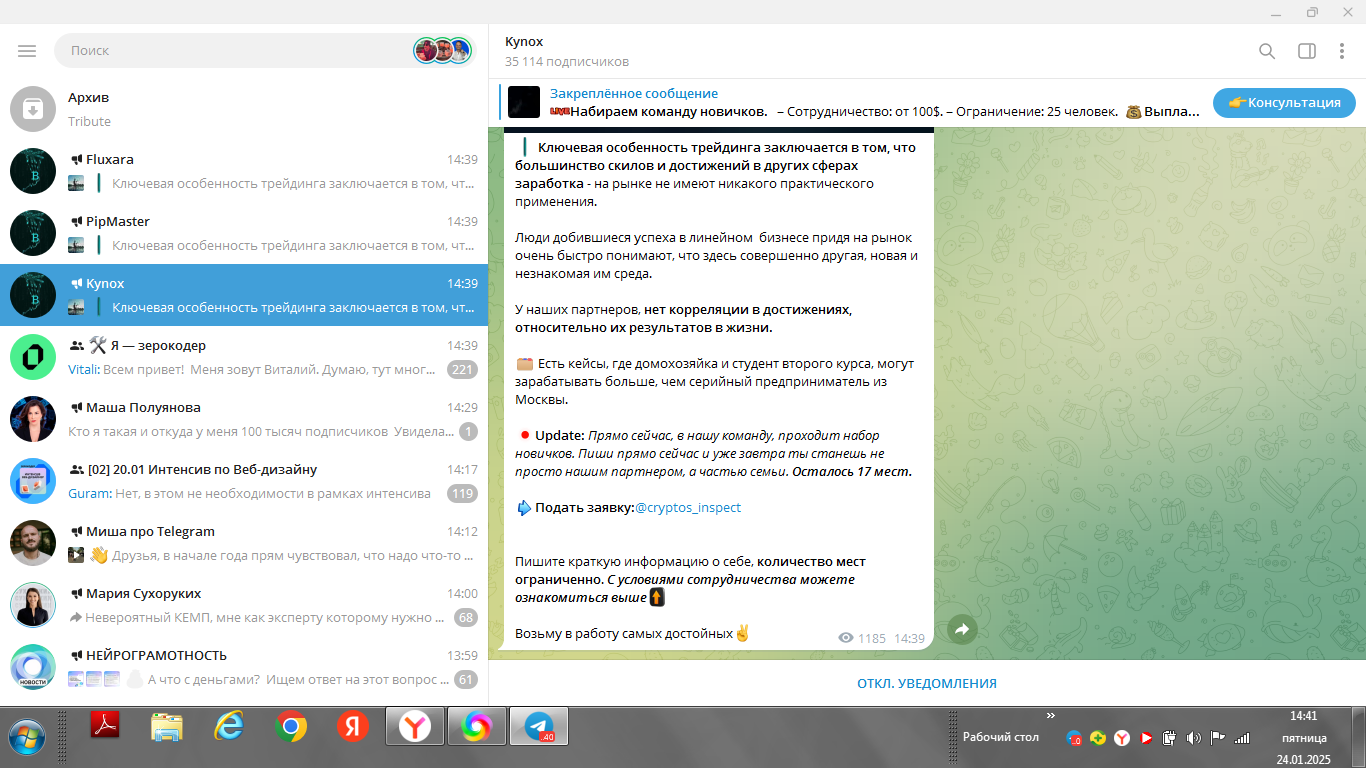Open Windows Explorer from taskbar
Viewport: 1366px width, 768px height.
coord(166,726)
